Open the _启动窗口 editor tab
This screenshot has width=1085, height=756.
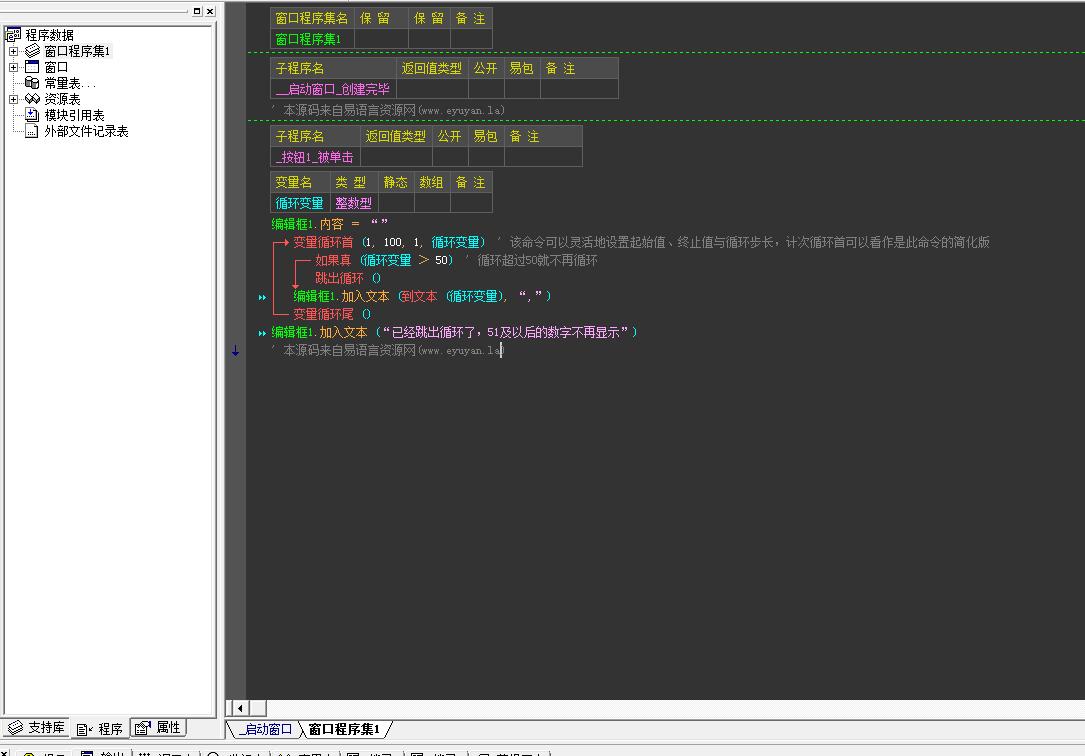tap(265, 729)
